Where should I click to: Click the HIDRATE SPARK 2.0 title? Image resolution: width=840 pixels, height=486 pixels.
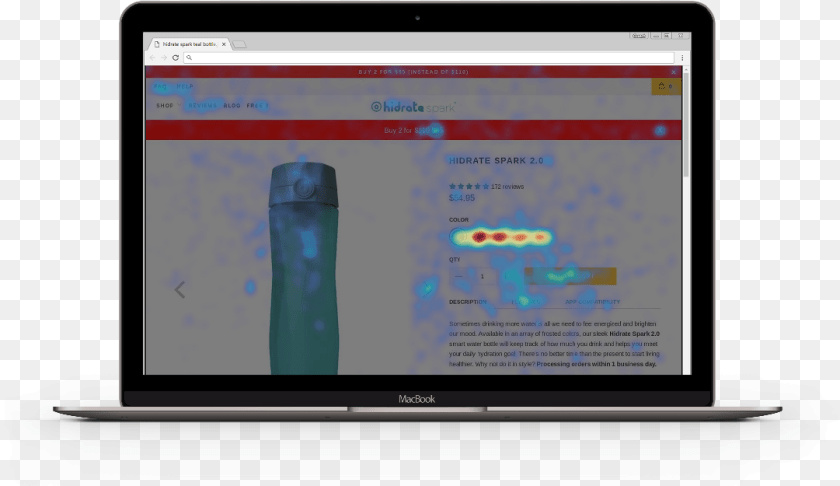(496, 161)
